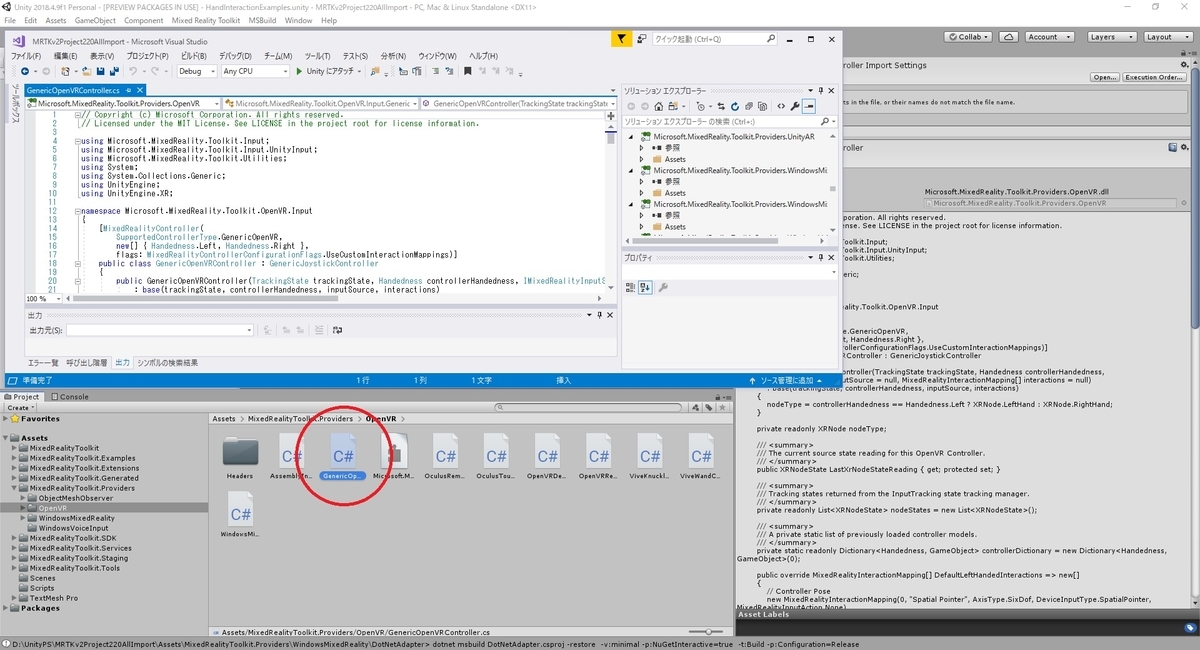Switch to シンボルの検索結果 tab
Viewport: 1200px width, 650px height.
pos(167,363)
